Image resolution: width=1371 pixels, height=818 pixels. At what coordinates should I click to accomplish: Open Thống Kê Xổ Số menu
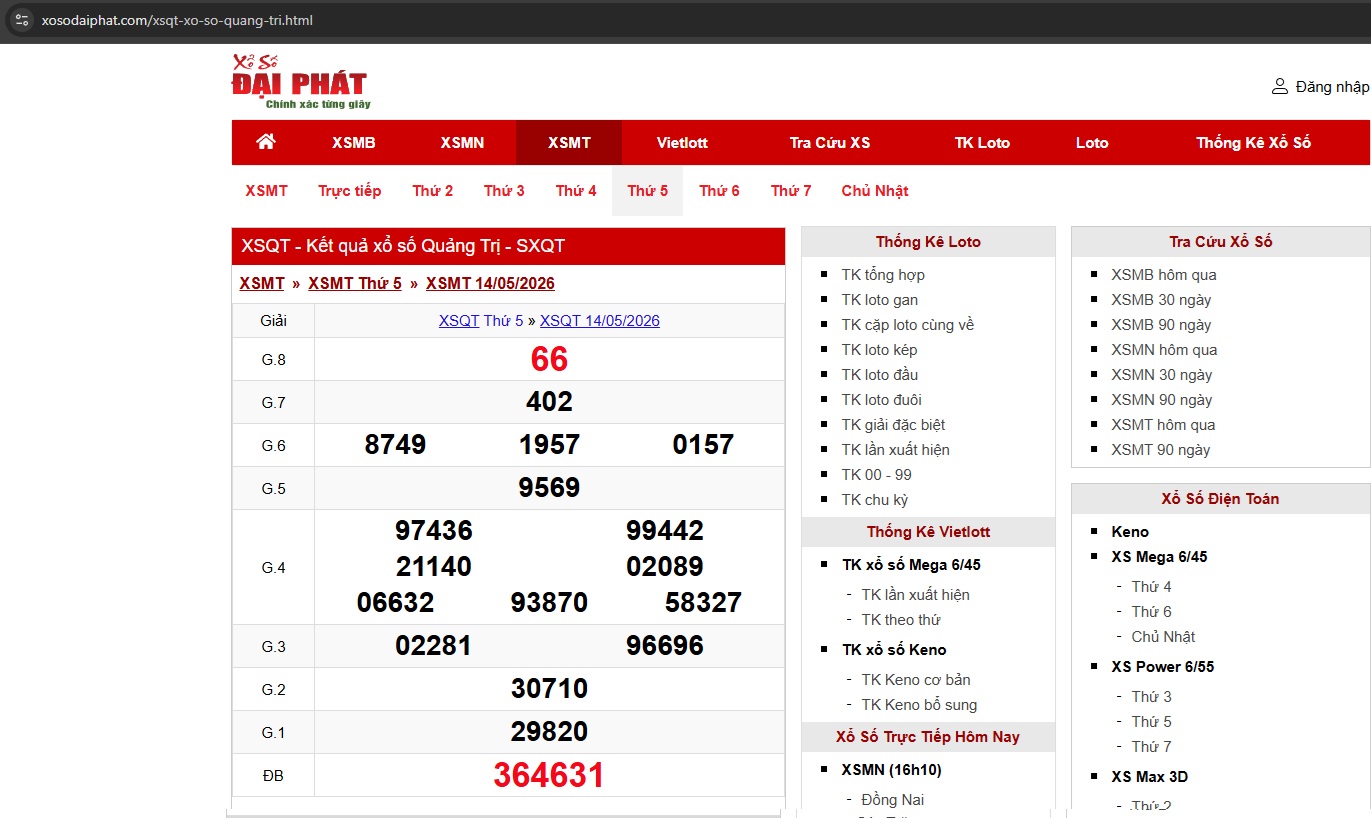(1253, 143)
